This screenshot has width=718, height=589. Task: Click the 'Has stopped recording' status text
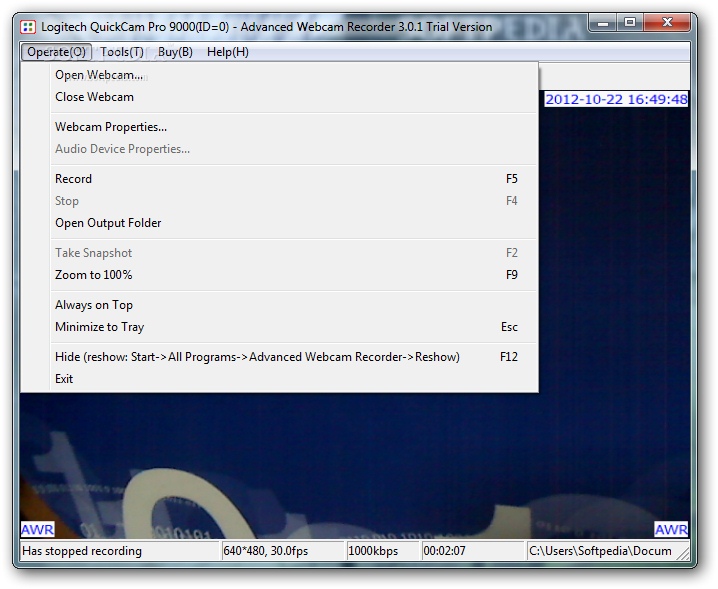point(82,551)
